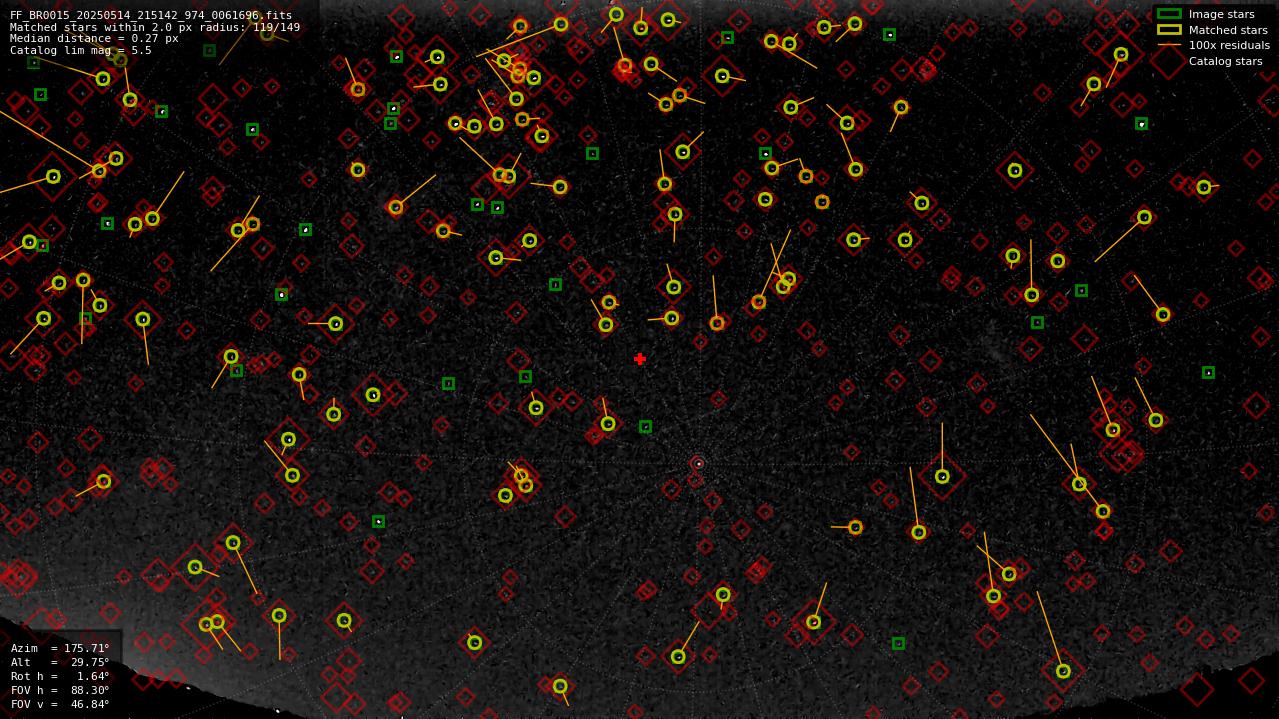Click the green Image stars legend square
Image resolution: width=1279 pixels, height=719 pixels.
[x=1169, y=14]
